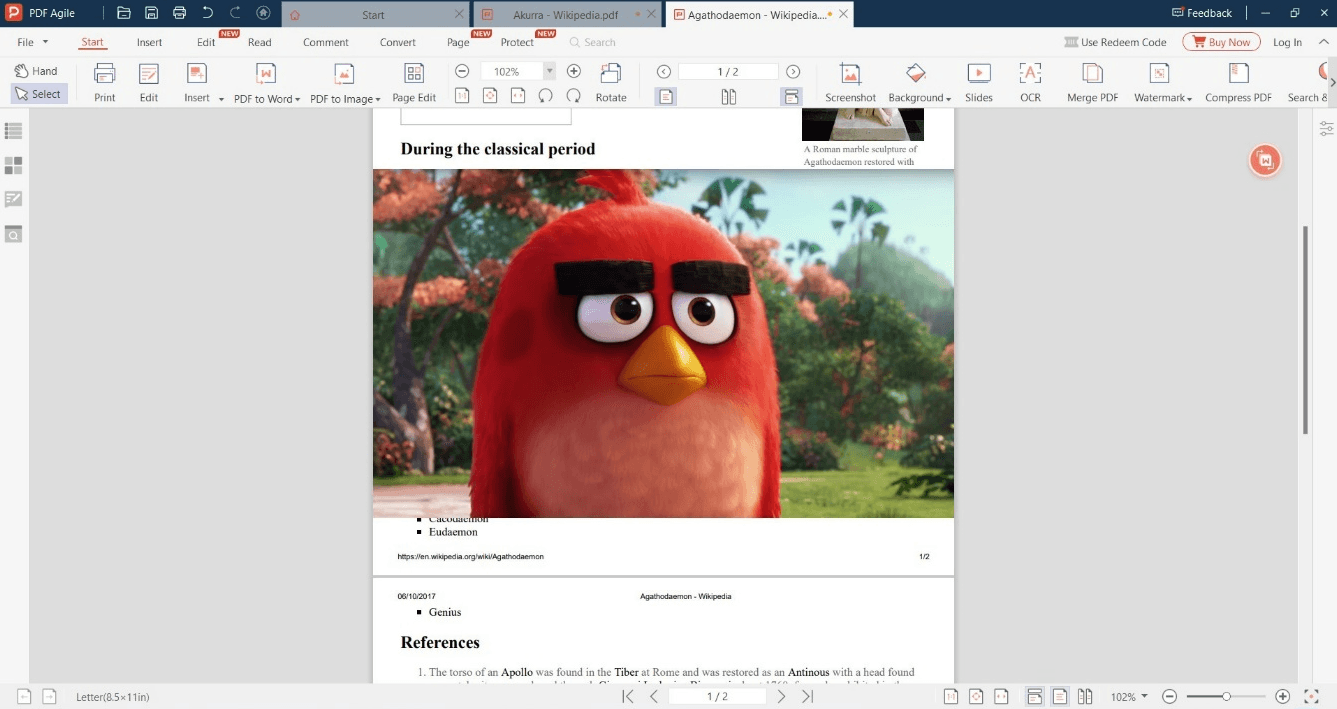The width and height of the screenshot is (1337, 709).
Task: Click the Open folder icon in title bar
Action: tap(124, 13)
